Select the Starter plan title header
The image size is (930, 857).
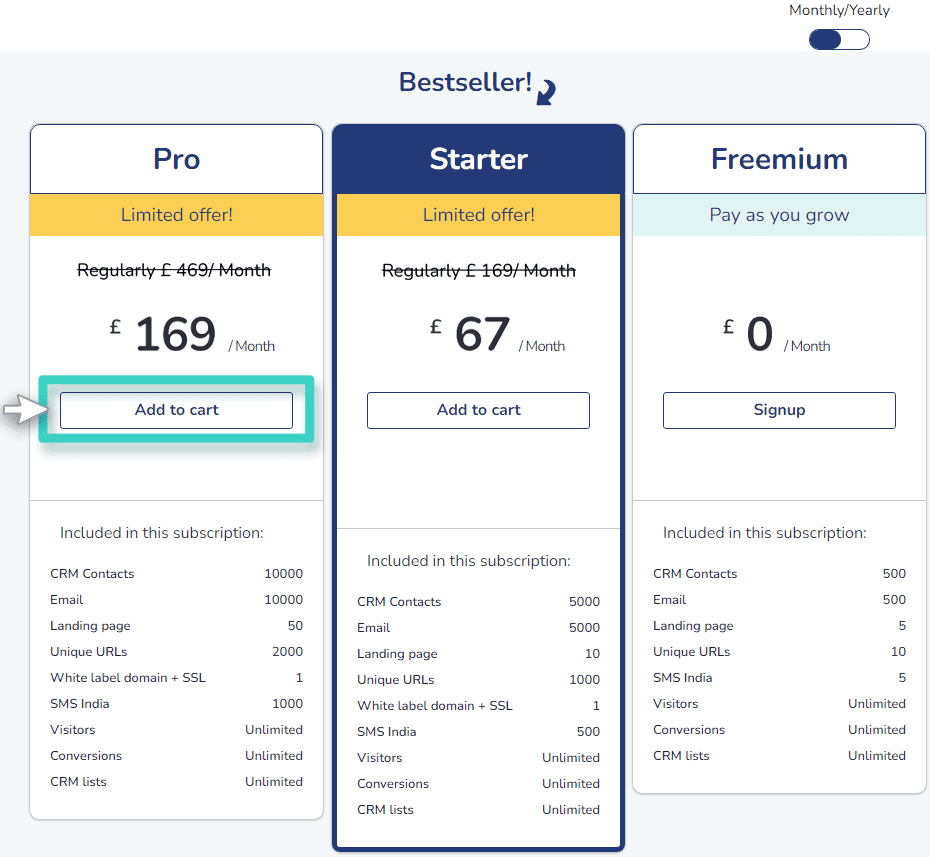click(478, 158)
